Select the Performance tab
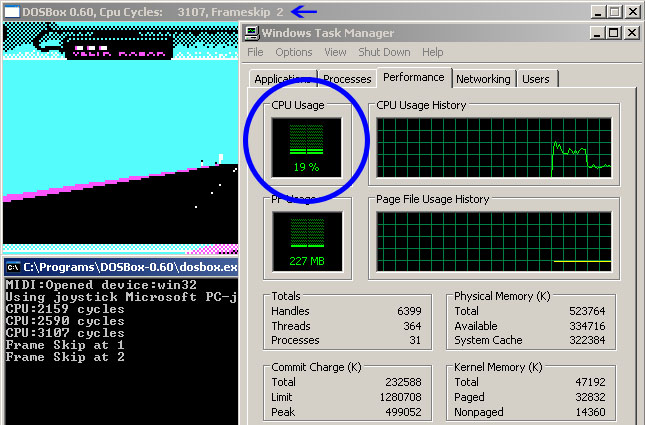The width and height of the screenshot is (645, 425). click(x=414, y=77)
